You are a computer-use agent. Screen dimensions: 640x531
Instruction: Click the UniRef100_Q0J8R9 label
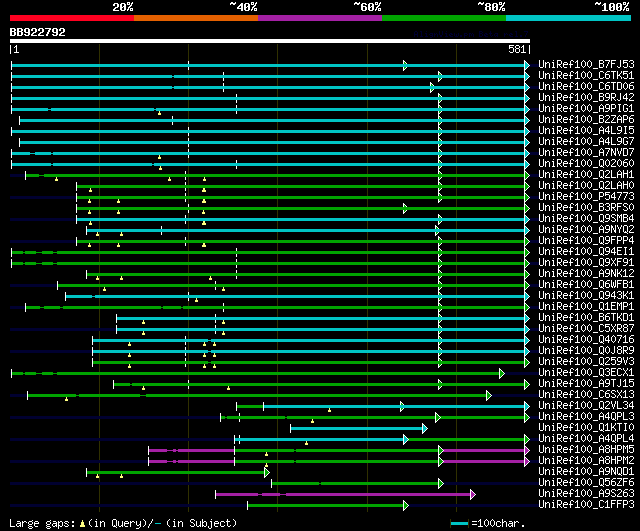tap(586, 351)
